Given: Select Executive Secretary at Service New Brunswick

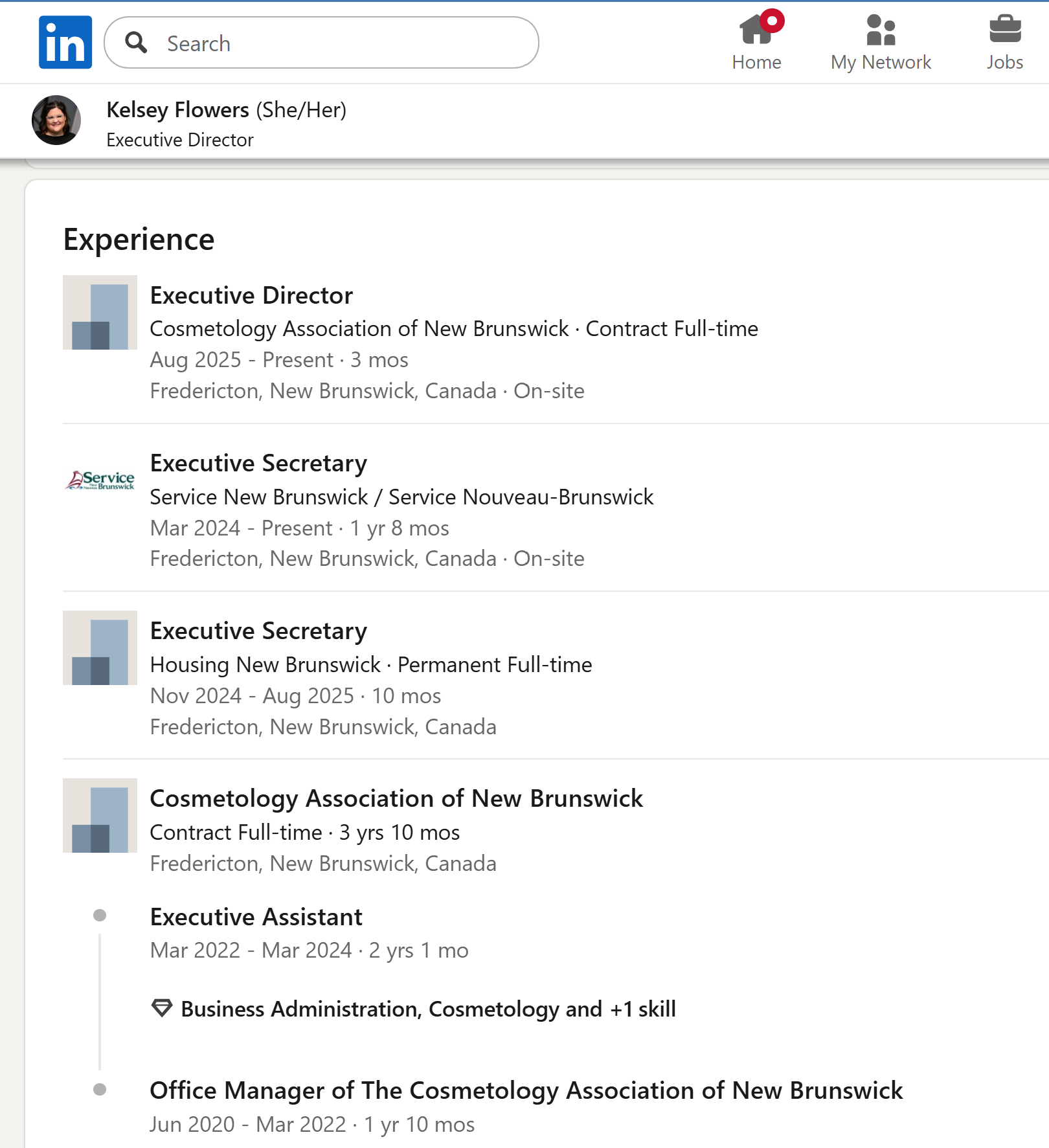Looking at the screenshot, I should coord(258,463).
